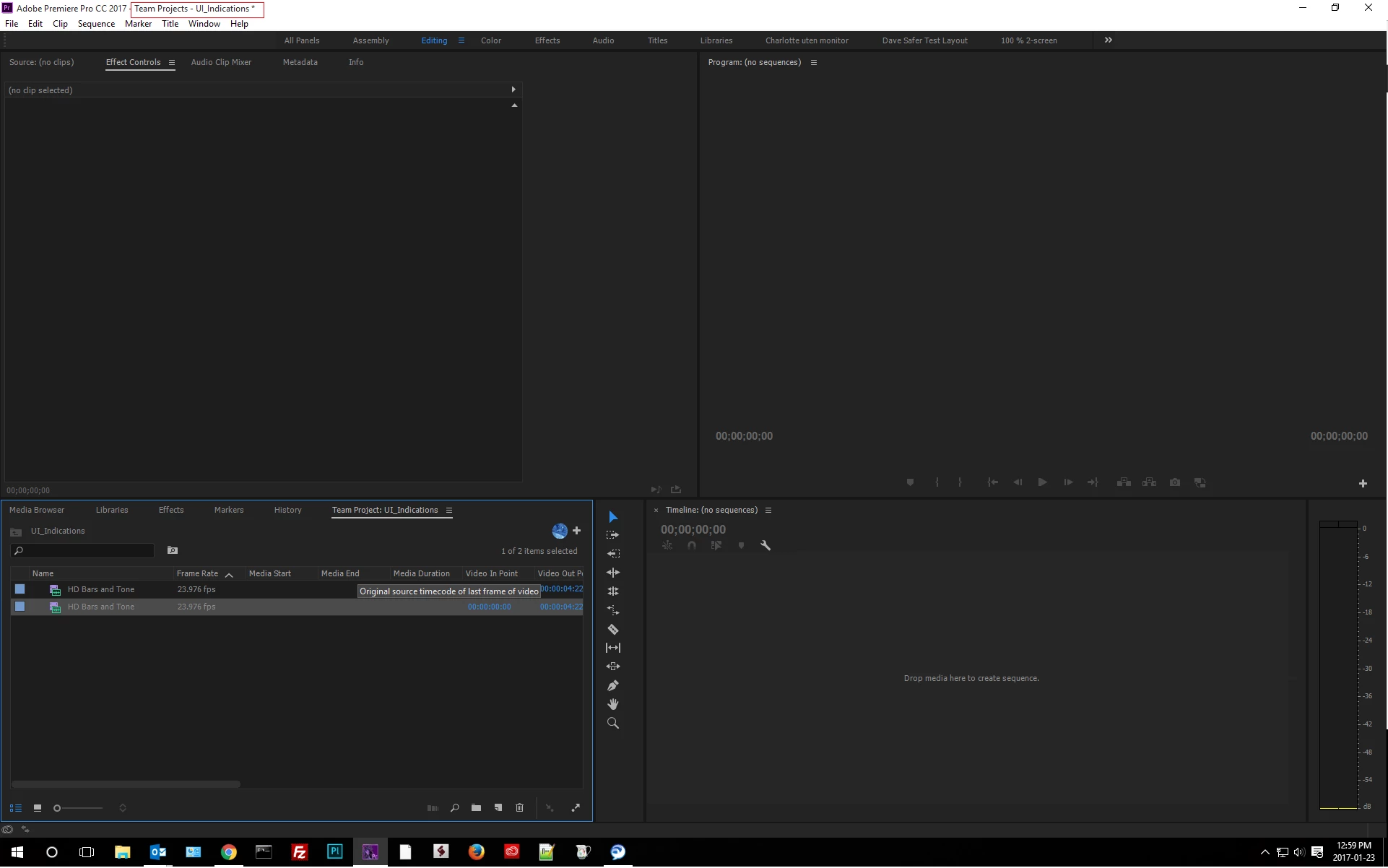
Task: Click the project search input field
Action: (x=87, y=551)
